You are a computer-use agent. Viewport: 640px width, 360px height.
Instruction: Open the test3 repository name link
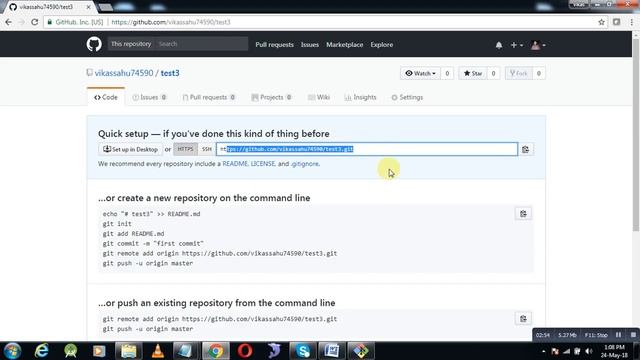point(170,73)
